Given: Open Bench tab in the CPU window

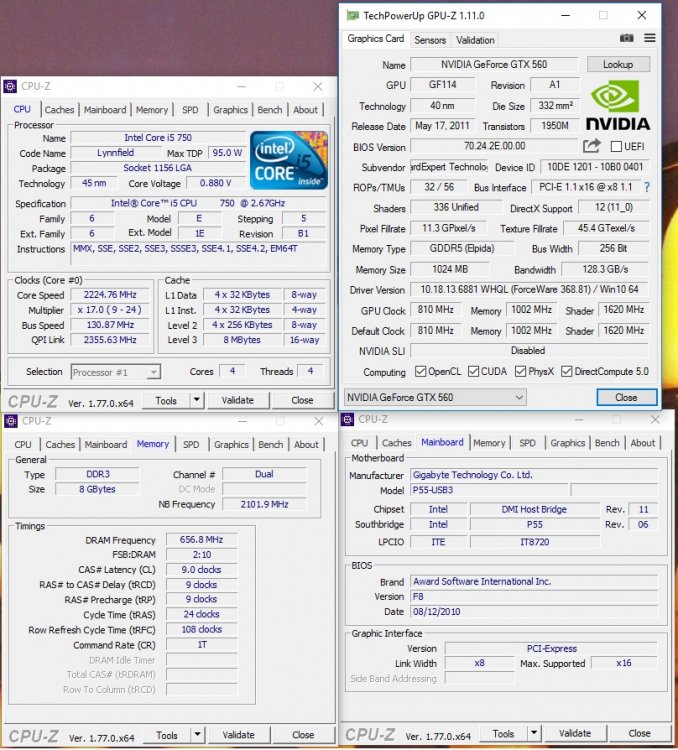Looking at the screenshot, I should [x=270, y=110].
